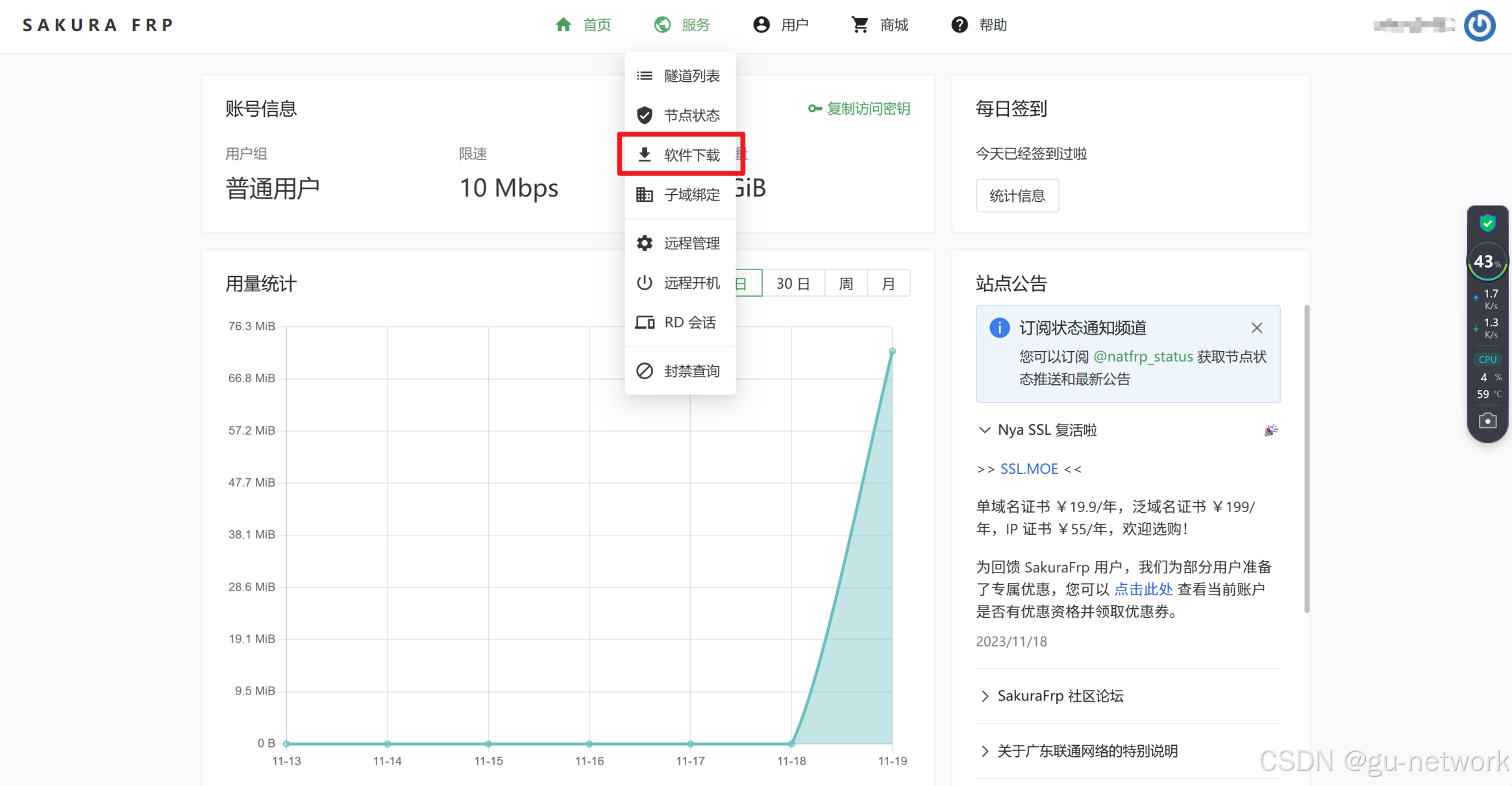Click the screenshot camera icon in side widget
1512x786 pixels.
(x=1487, y=421)
